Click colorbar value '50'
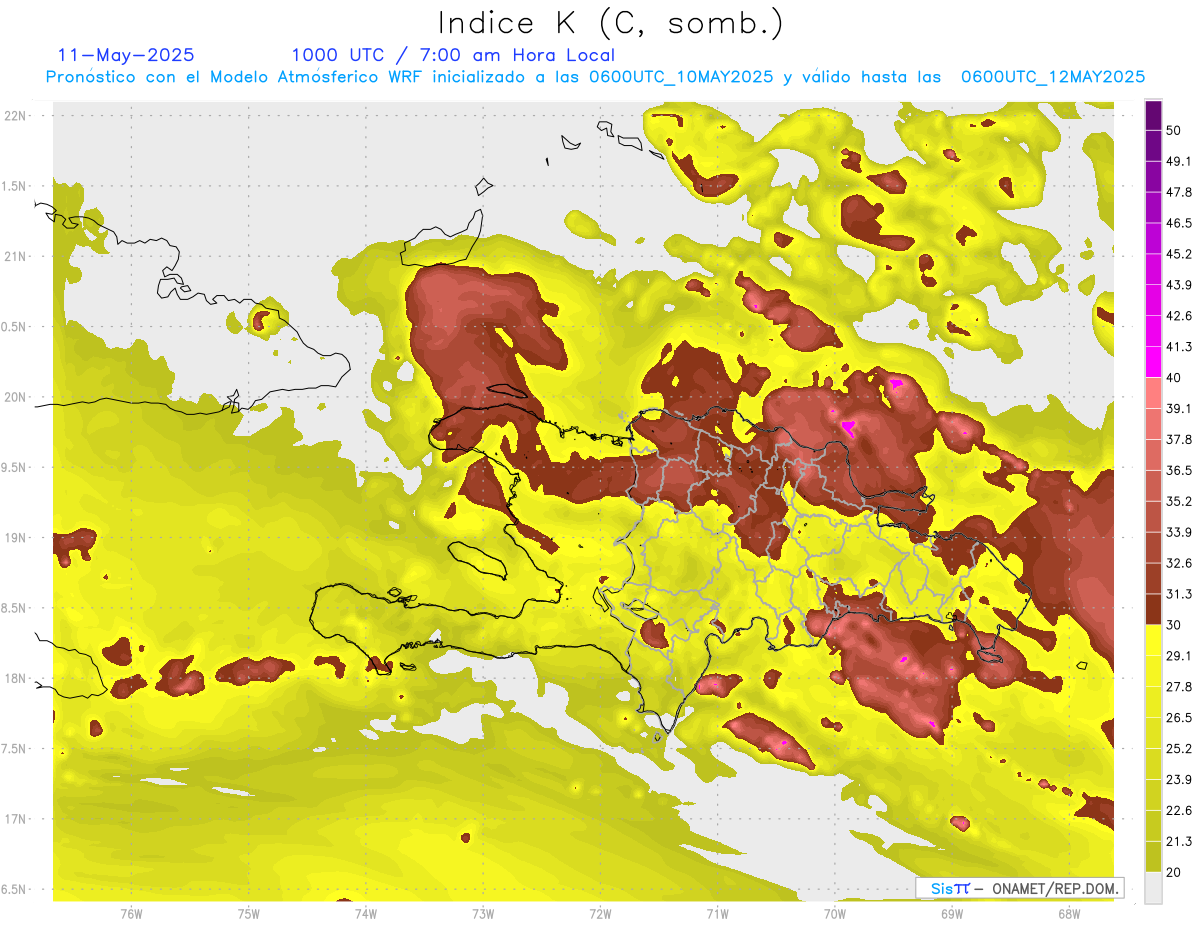The image size is (1200, 927). (x=1175, y=130)
